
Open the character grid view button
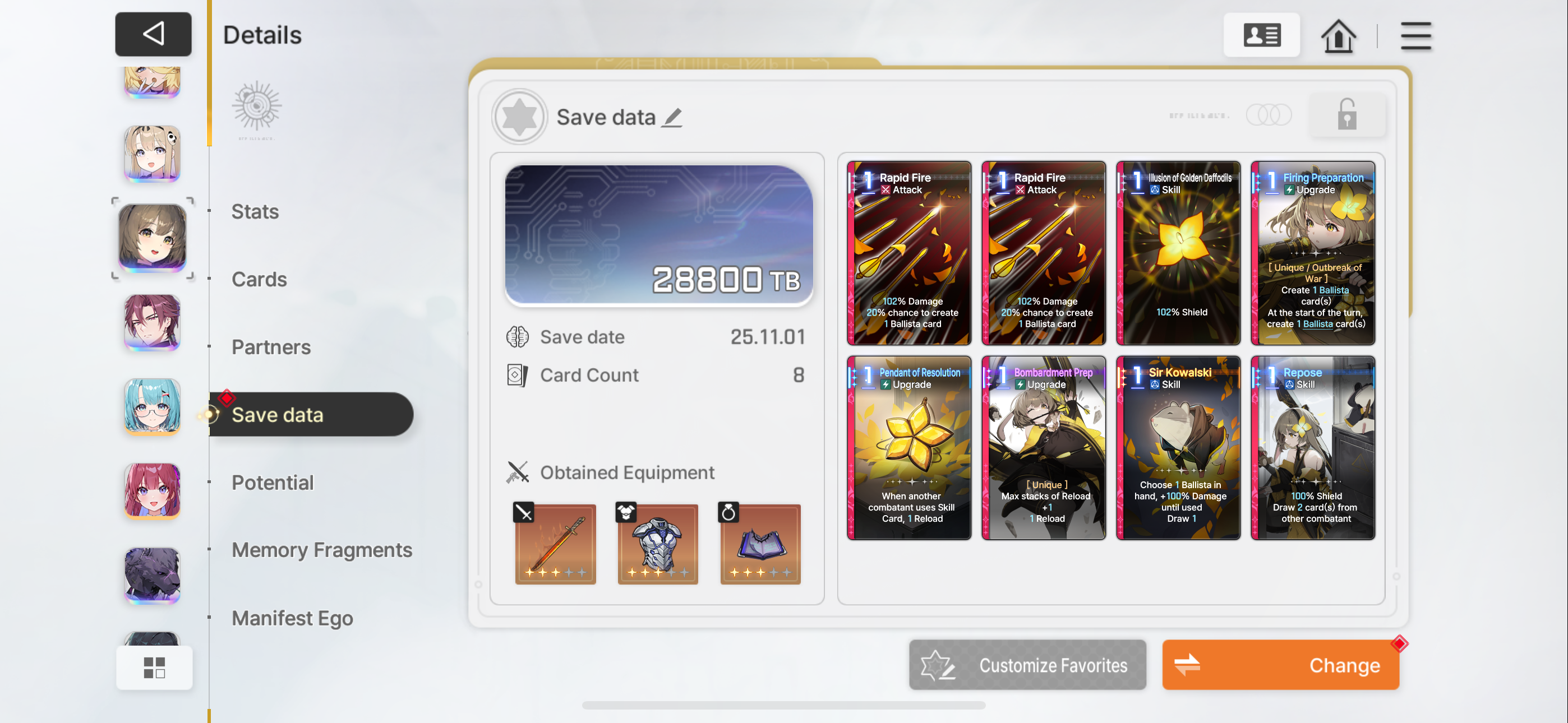click(x=155, y=667)
